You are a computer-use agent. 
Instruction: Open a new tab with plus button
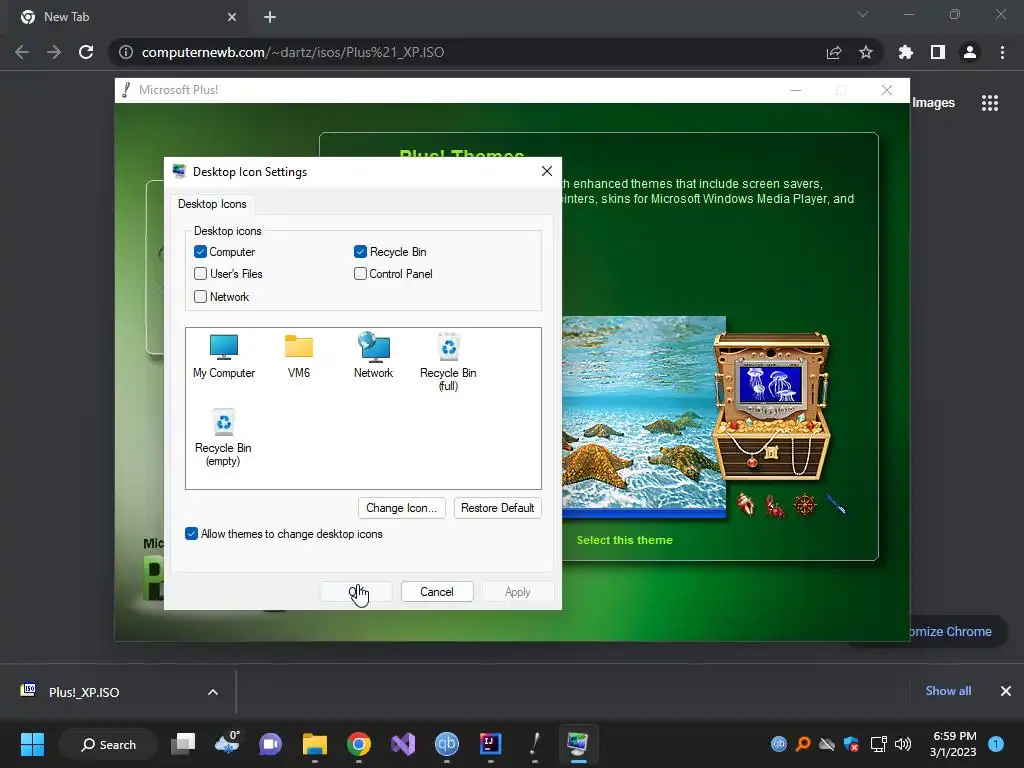pos(270,17)
